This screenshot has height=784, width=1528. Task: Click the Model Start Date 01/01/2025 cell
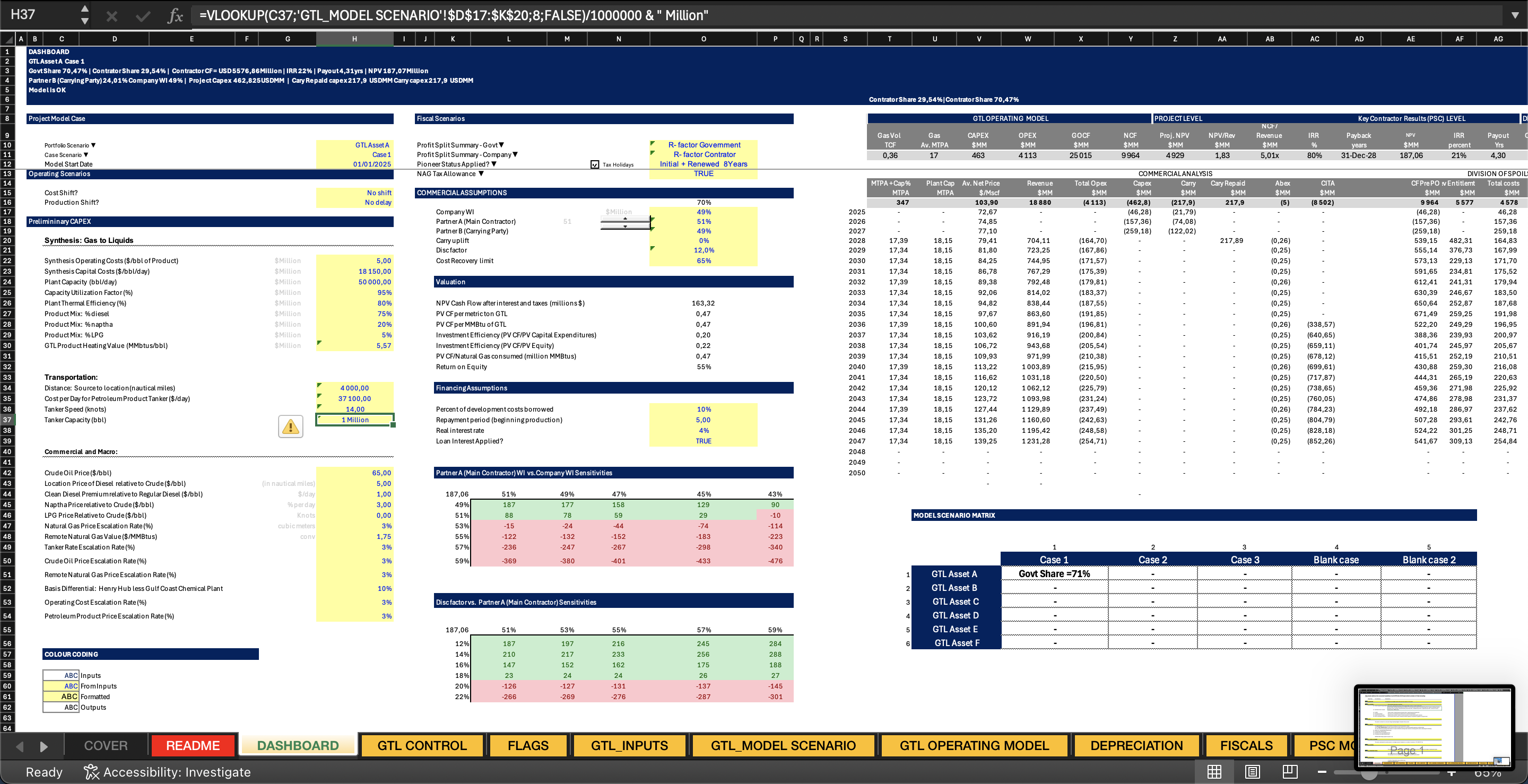click(354, 164)
